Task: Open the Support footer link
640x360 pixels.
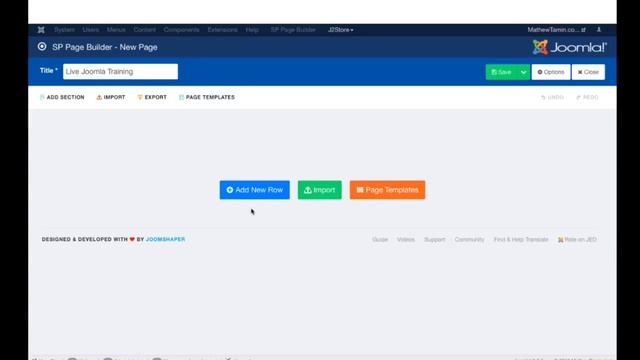Action: (x=435, y=240)
